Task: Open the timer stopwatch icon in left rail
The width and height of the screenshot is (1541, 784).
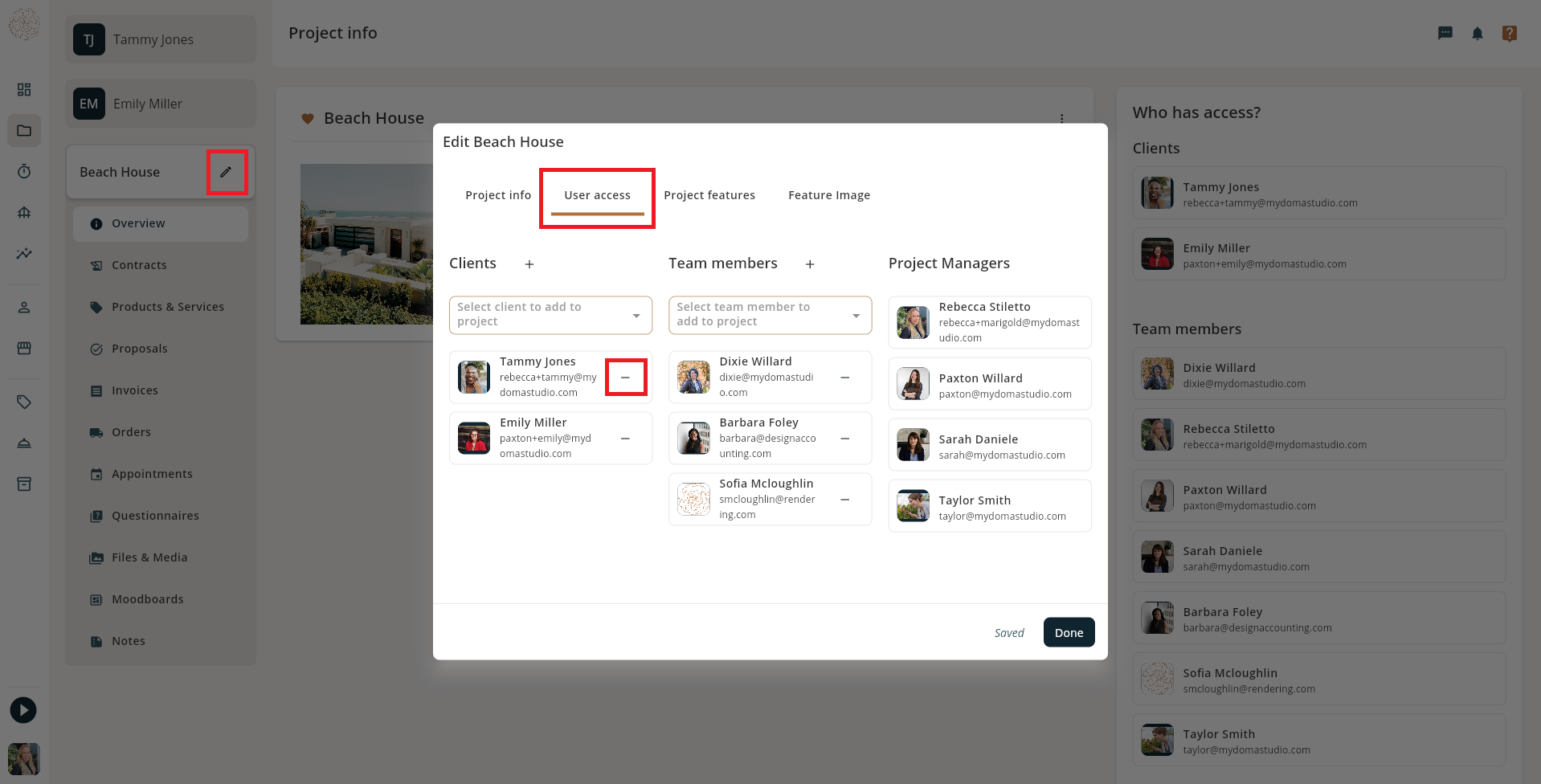Action: tap(24, 171)
